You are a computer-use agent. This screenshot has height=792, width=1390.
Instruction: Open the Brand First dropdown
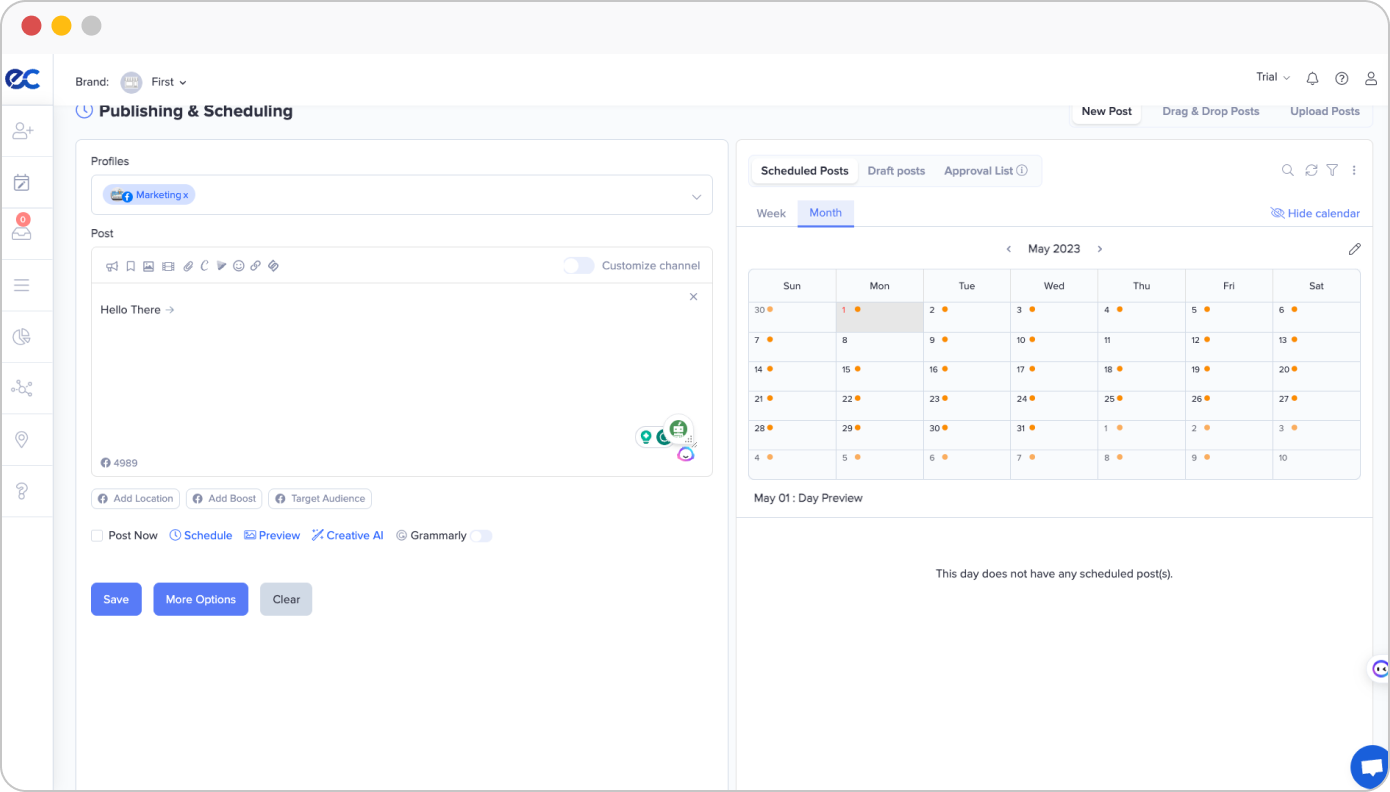168,82
